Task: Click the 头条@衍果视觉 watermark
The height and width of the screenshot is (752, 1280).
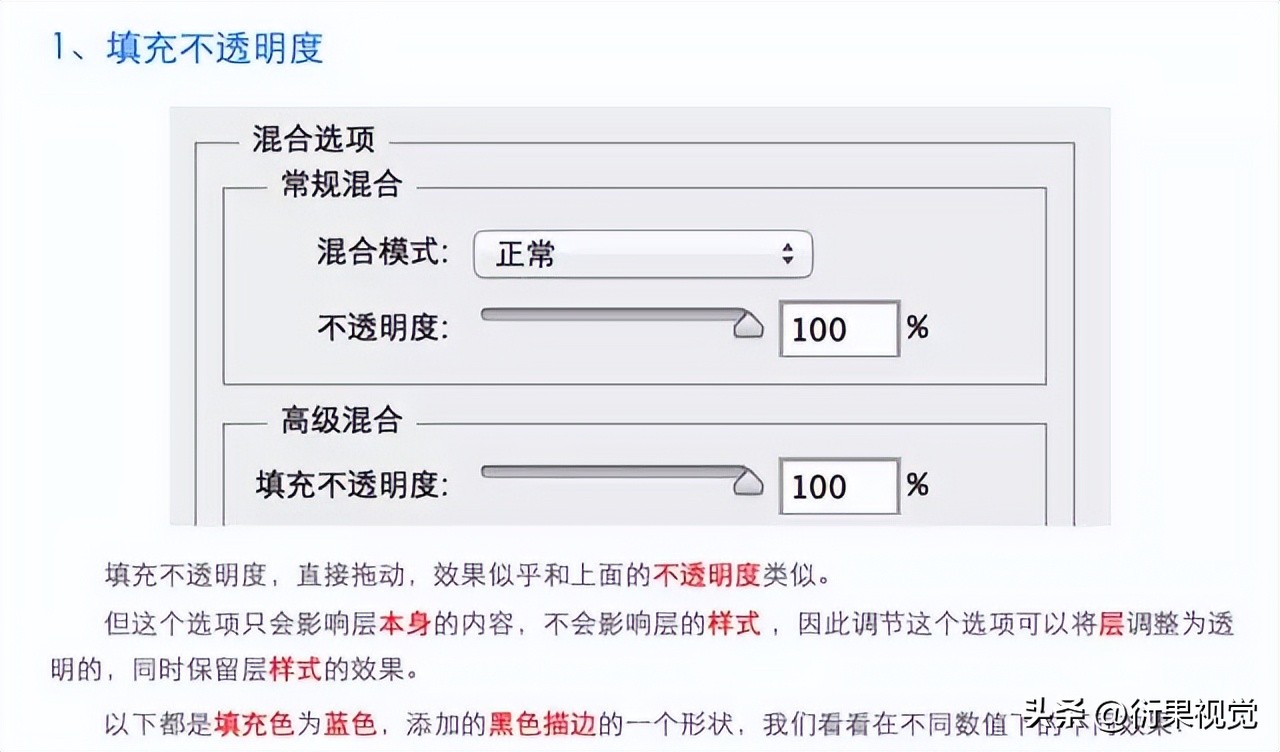Action: pyautogui.click(x=1140, y=716)
